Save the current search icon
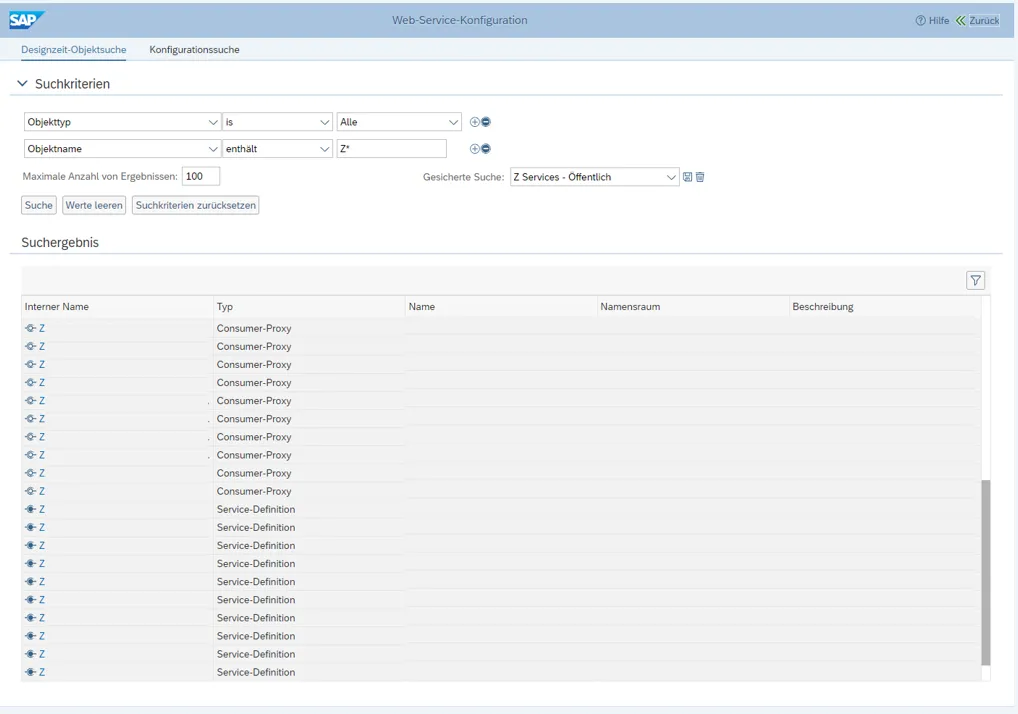This screenshot has width=1018, height=714. click(688, 177)
